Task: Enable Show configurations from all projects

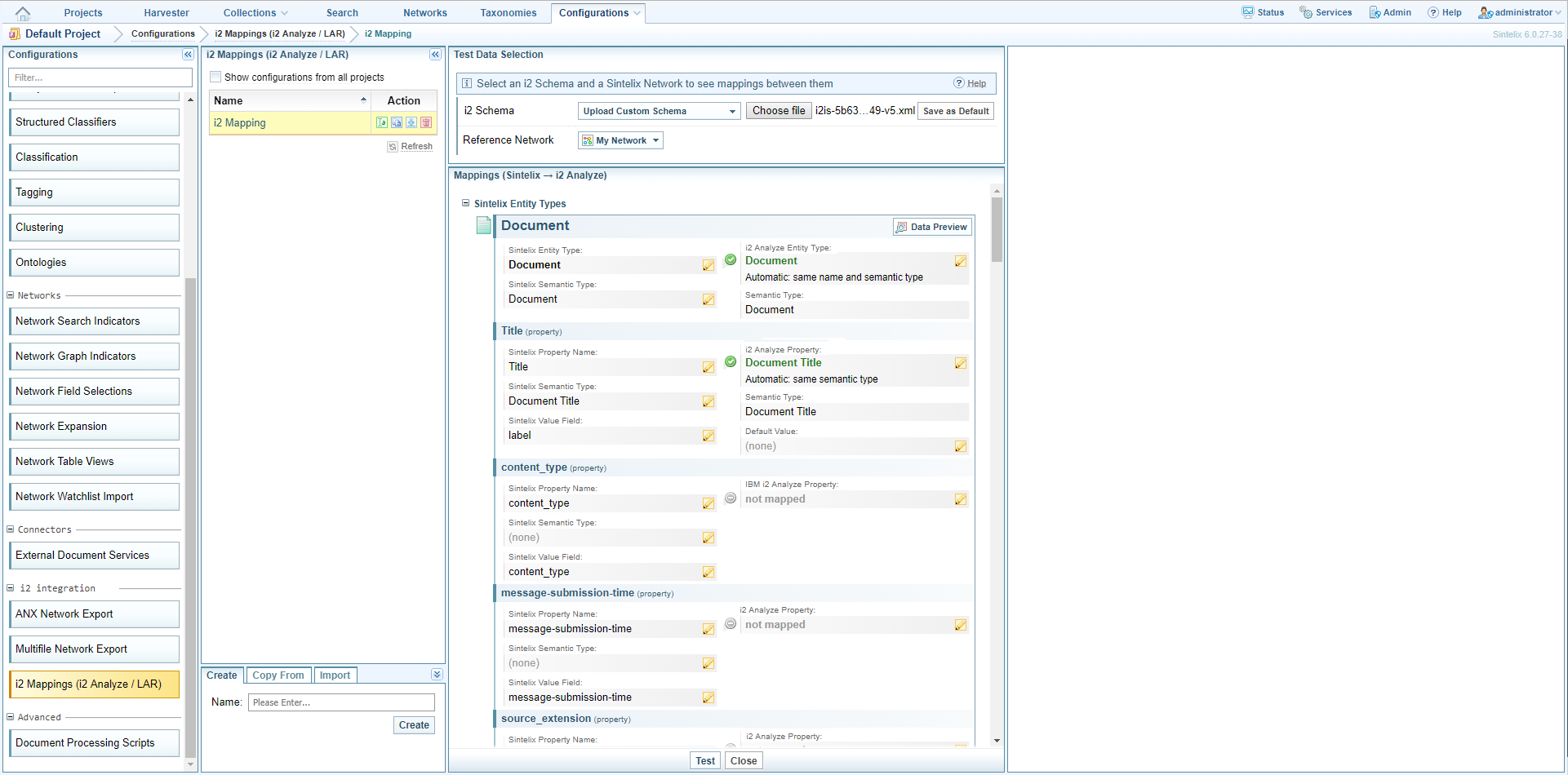Action: [216, 77]
